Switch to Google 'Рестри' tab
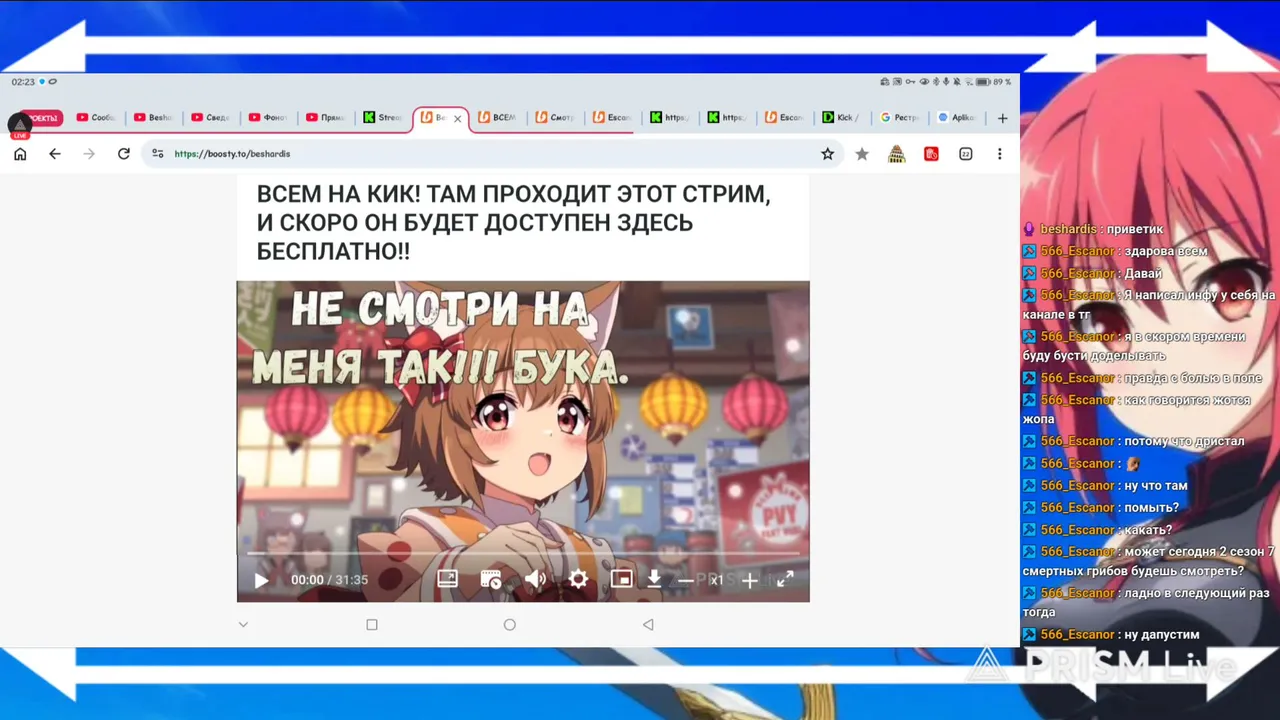Screen dimensions: 1280x720 tap(900, 118)
